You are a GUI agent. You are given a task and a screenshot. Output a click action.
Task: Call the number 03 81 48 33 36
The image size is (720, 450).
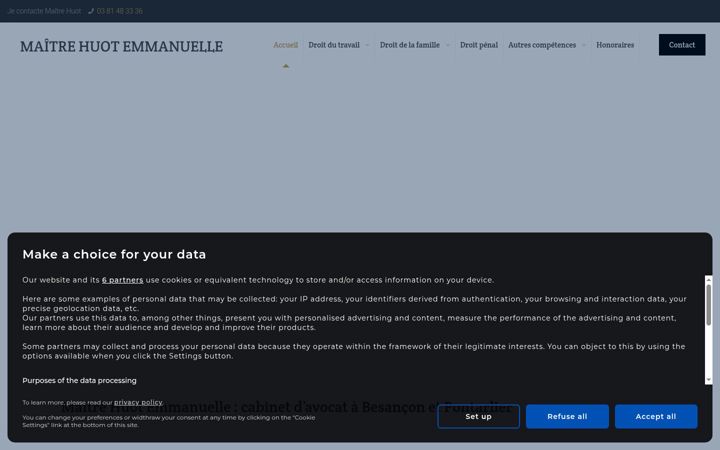[x=119, y=11]
